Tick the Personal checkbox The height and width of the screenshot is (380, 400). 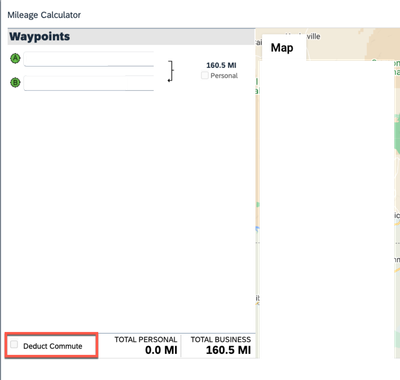coord(205,75)
